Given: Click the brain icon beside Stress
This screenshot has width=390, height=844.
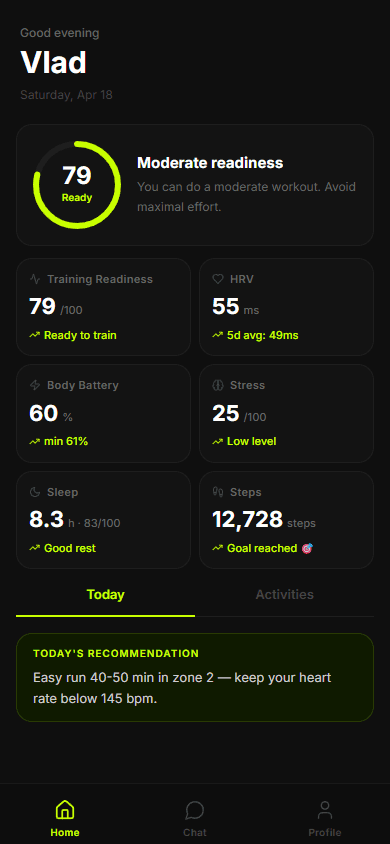Looking at the screenshot, I should point(218,385).
